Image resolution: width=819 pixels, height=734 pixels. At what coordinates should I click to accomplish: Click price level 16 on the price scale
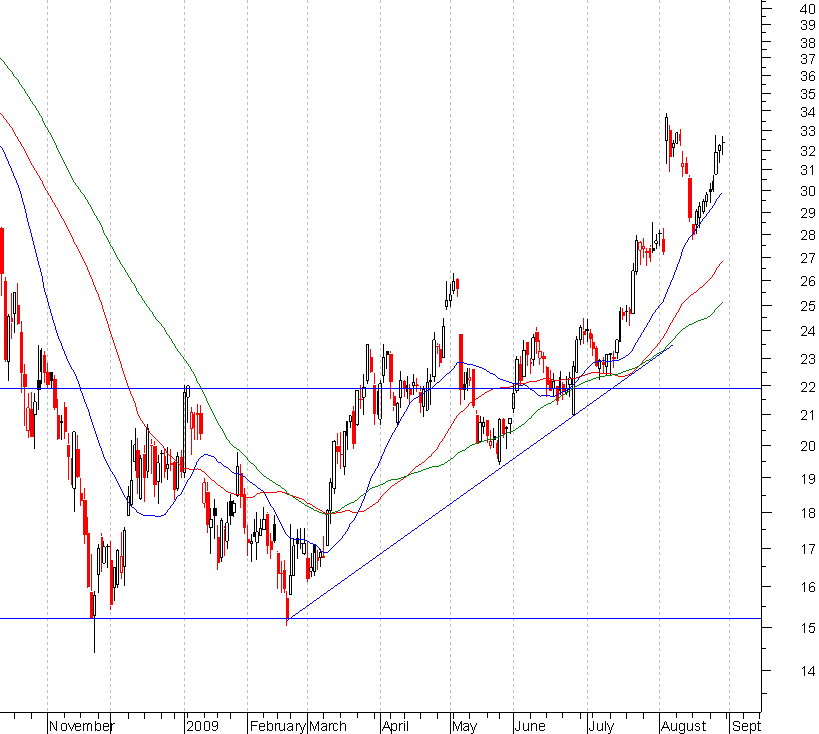[808, 588]
